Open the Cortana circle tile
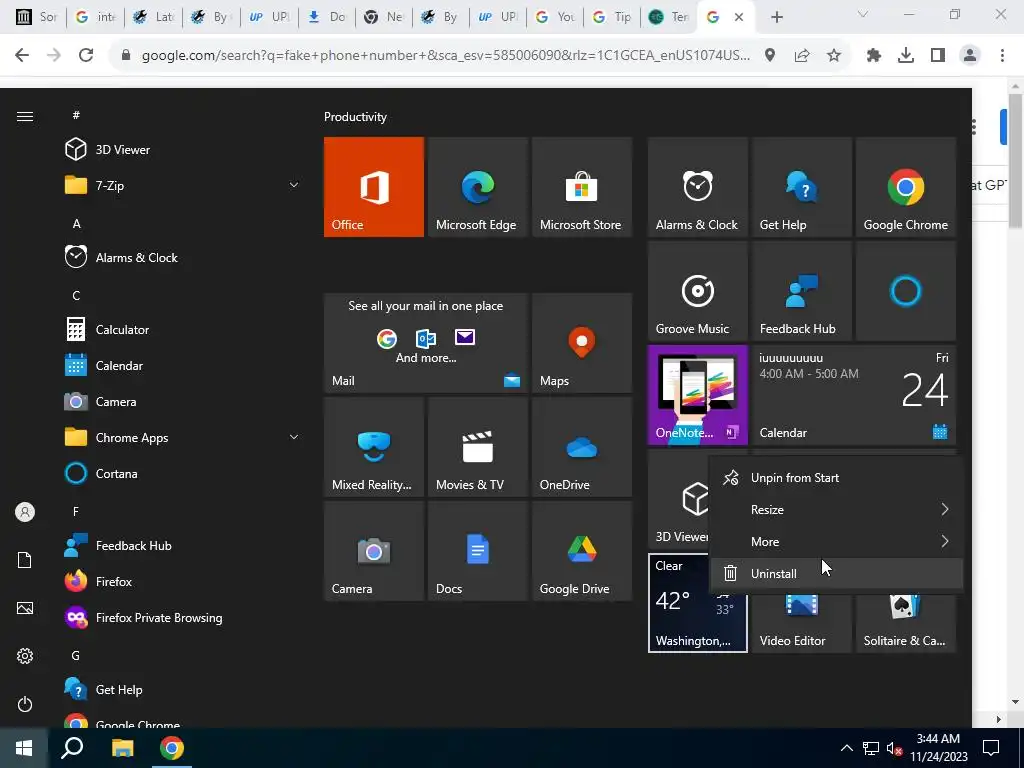This screenshot has width=1024, height=768. (x=905, y=291)
